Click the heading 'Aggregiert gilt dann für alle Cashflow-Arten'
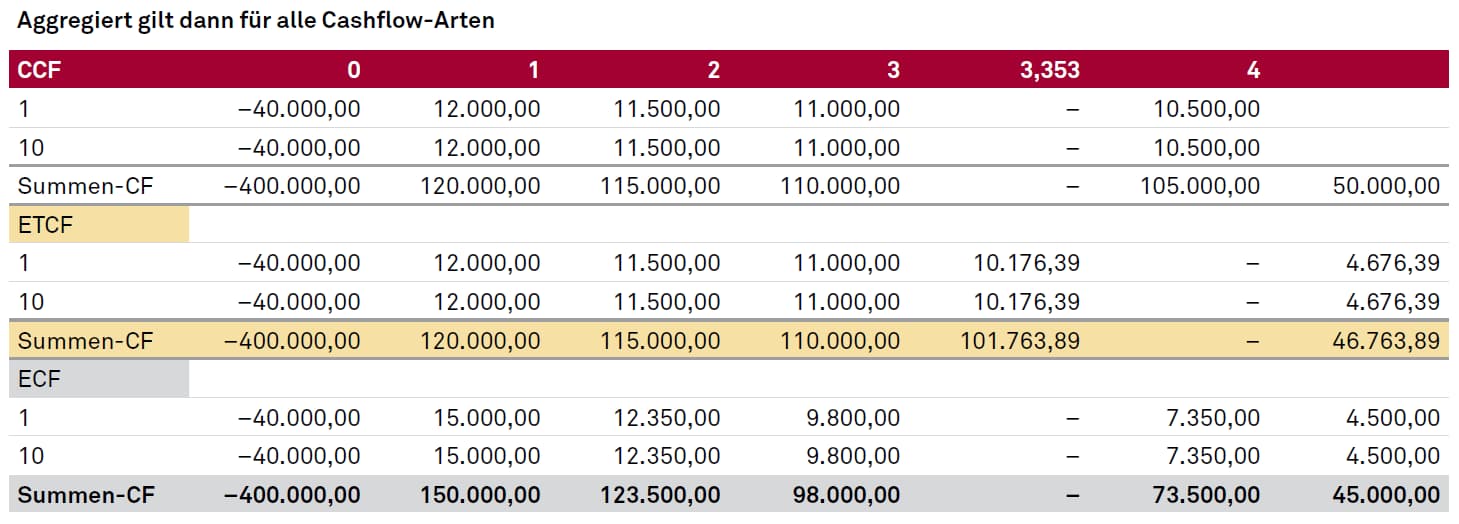 pyautogui.click(x=256, y=20)
